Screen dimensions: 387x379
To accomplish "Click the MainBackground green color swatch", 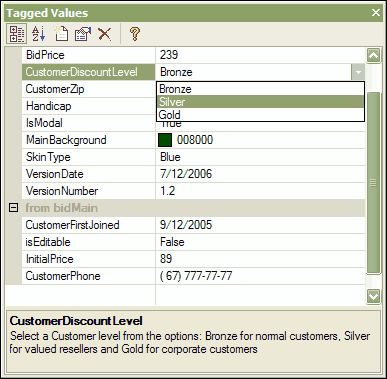I will (165, 140).
